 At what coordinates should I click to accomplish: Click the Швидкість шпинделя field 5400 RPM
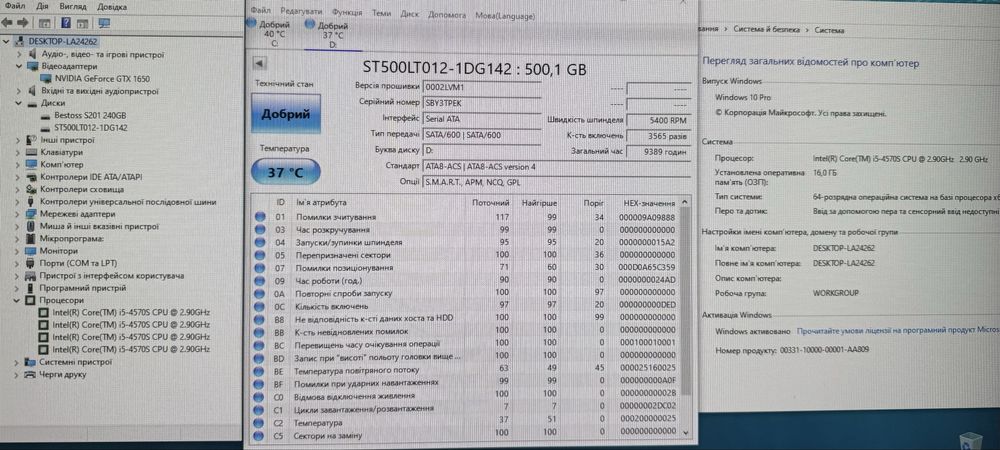pos(658,120)
